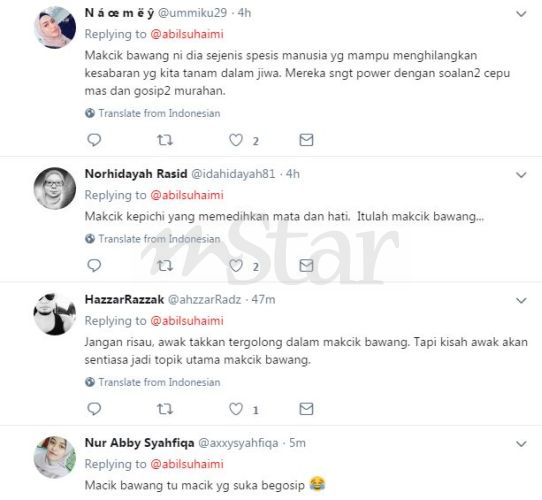
Task: Open @abilsuhaimi mention in HazzarRazzak's reply
Action: pyautogui.click(x=187, y=321)
